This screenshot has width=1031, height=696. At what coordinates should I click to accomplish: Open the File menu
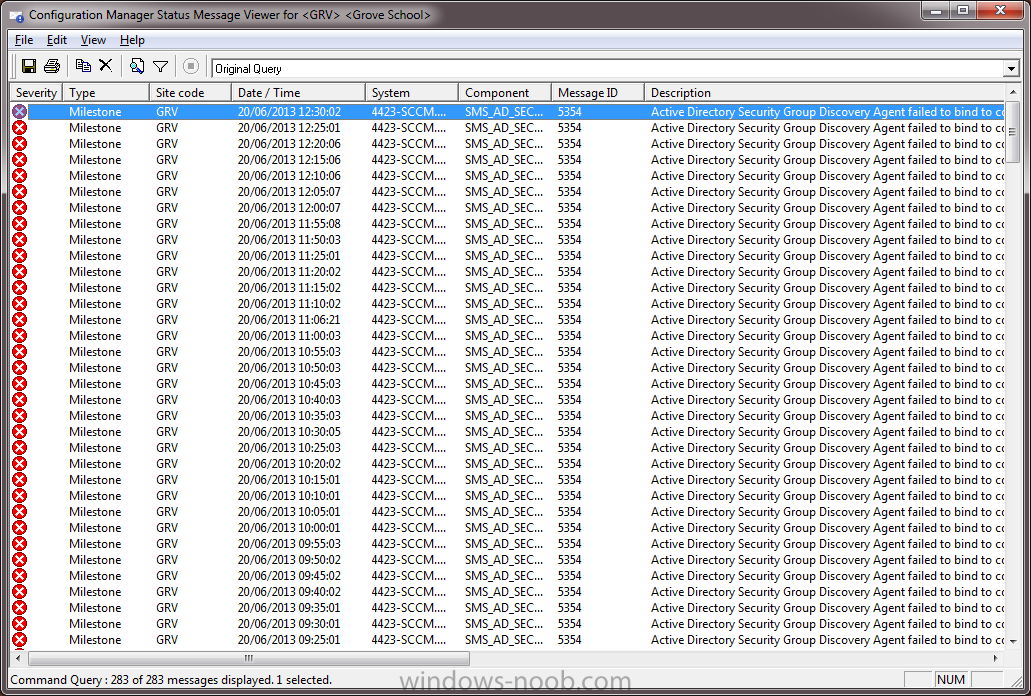(x=24, y=40)
